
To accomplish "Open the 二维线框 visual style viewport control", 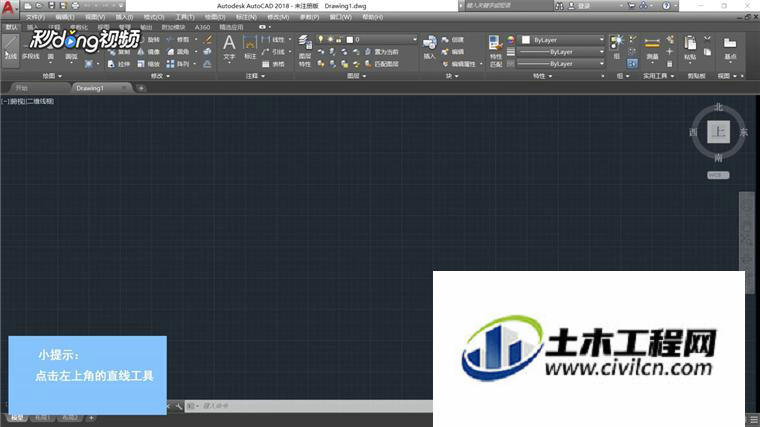I will pos(41,101).
